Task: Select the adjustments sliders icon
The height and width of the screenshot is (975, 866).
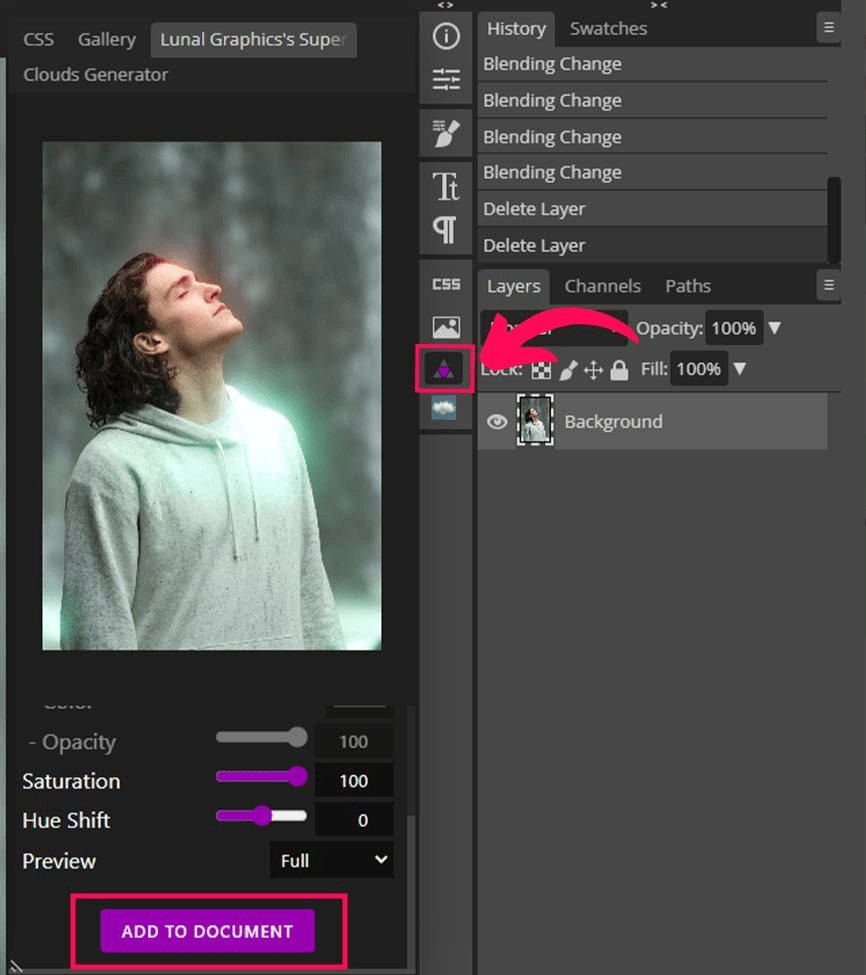Action: 446,79
